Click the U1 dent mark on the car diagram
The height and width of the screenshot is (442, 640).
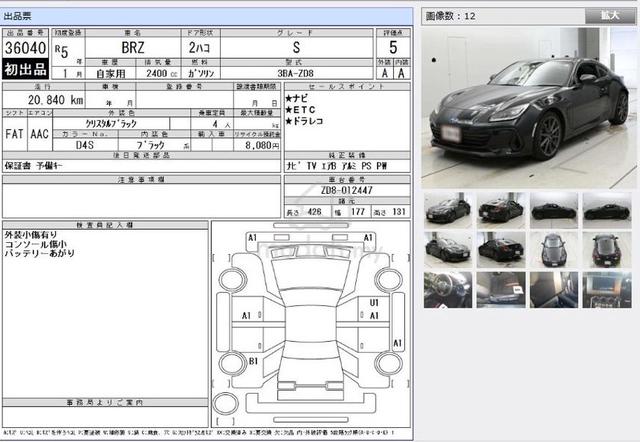pos(374,303)
